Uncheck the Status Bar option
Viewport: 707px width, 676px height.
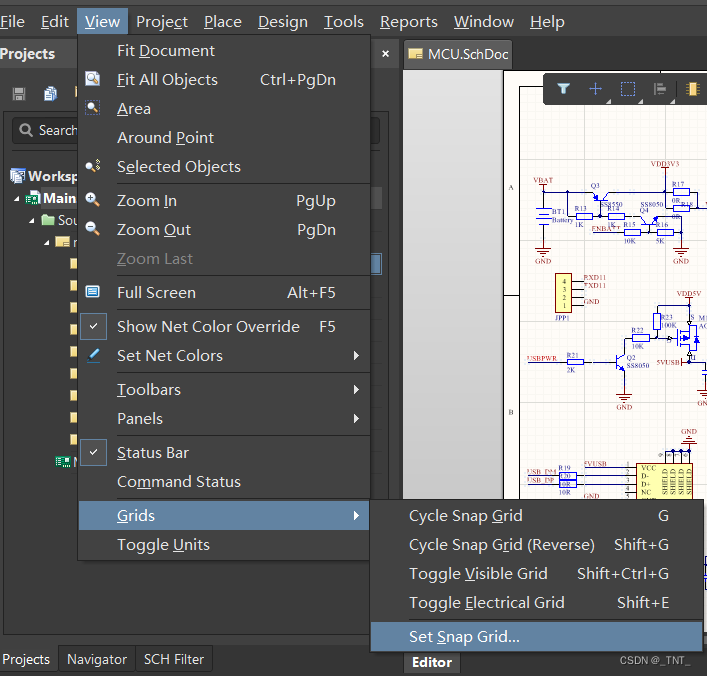point(152,453)
